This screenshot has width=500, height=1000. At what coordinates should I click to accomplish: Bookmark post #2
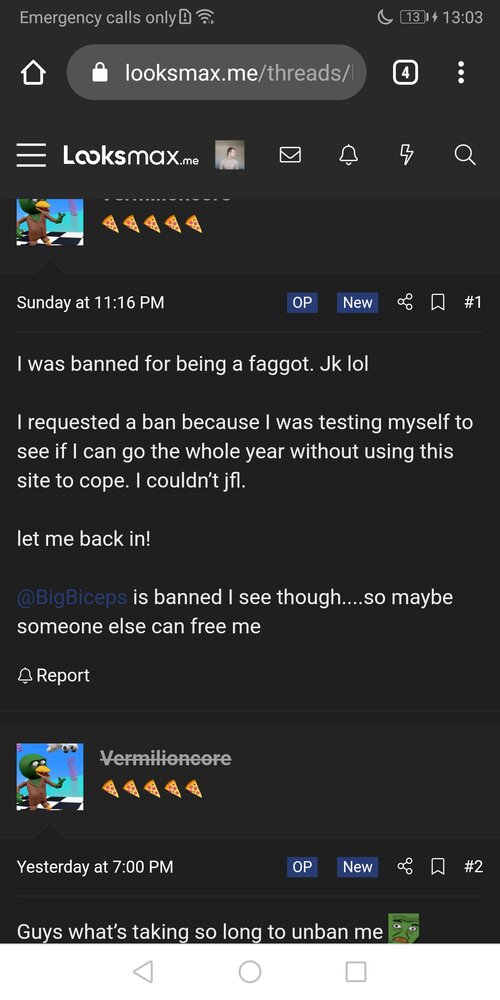tap(438, 867)
